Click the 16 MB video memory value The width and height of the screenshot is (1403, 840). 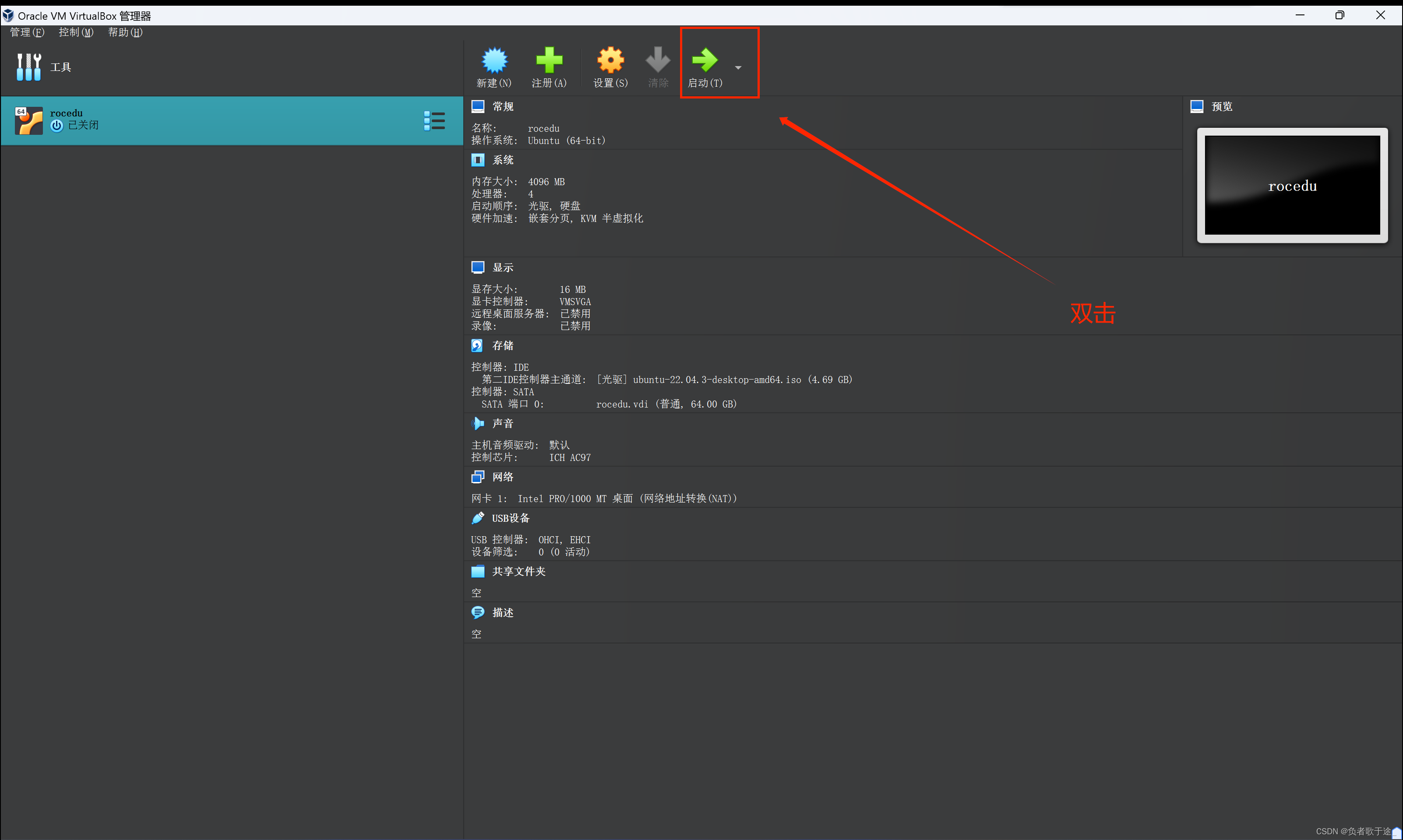click(x=573, y=289)
